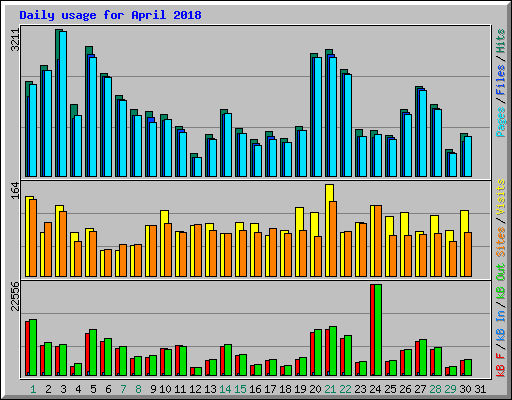Screen dimensions: 512x400
Task: Click day 22 on the x-axis
Action: click(345, 389)
